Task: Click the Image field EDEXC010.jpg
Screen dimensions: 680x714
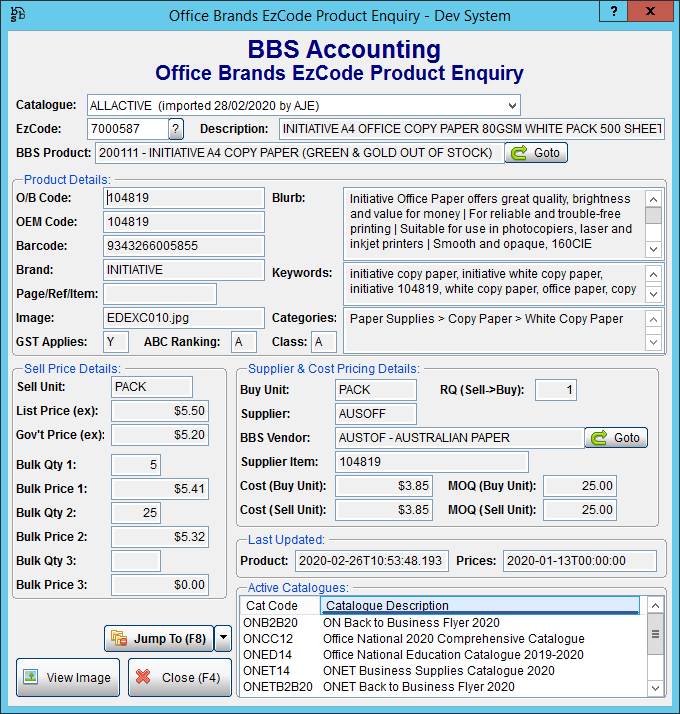Action: point(184,318)
